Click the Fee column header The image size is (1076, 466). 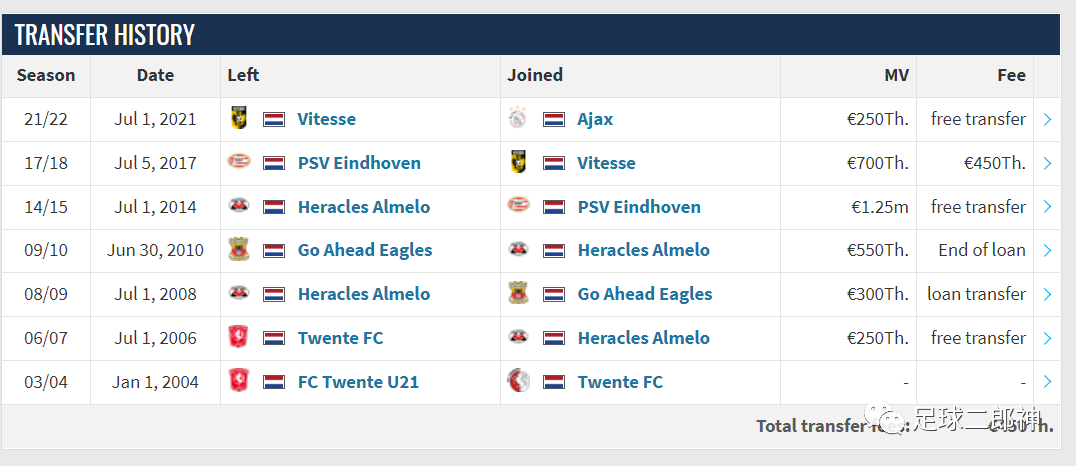[1011, 75]
